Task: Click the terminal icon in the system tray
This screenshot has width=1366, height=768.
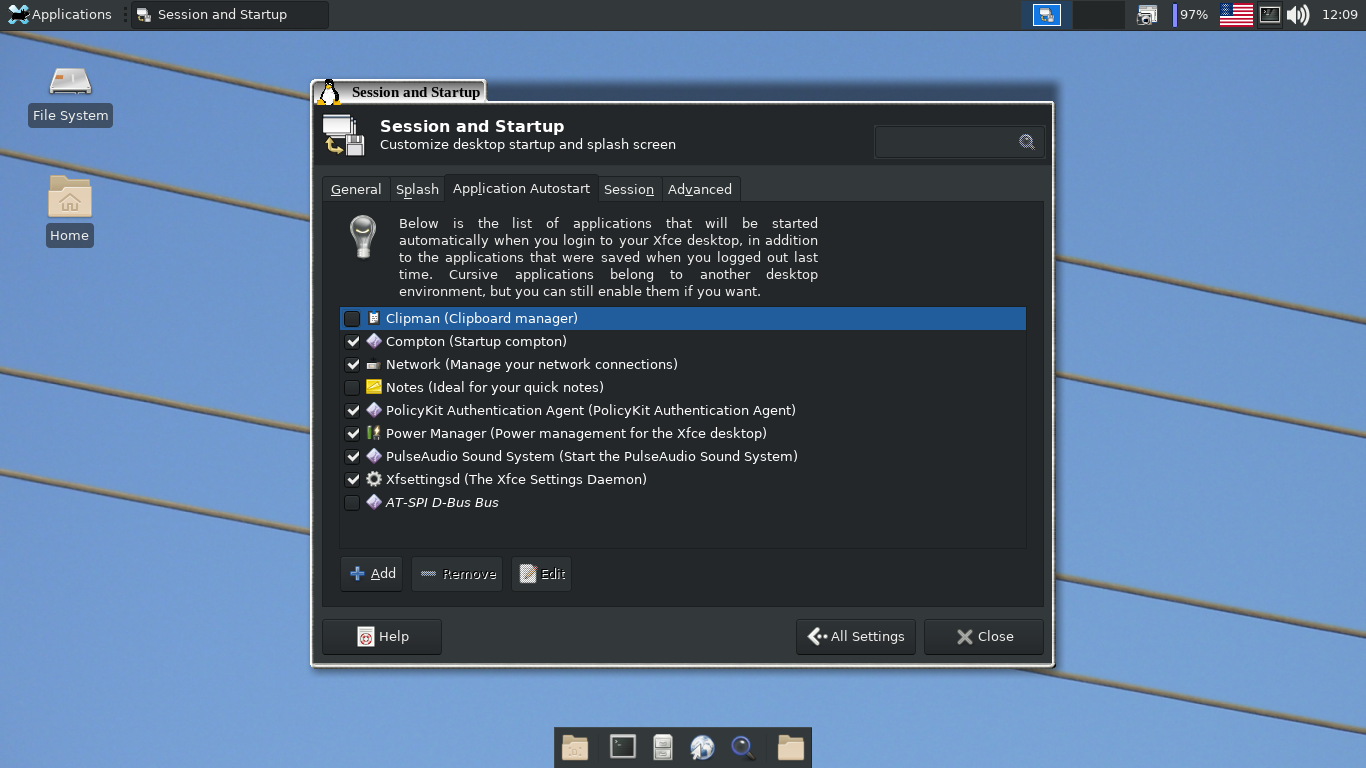Action: click(x=1269, y=14)
